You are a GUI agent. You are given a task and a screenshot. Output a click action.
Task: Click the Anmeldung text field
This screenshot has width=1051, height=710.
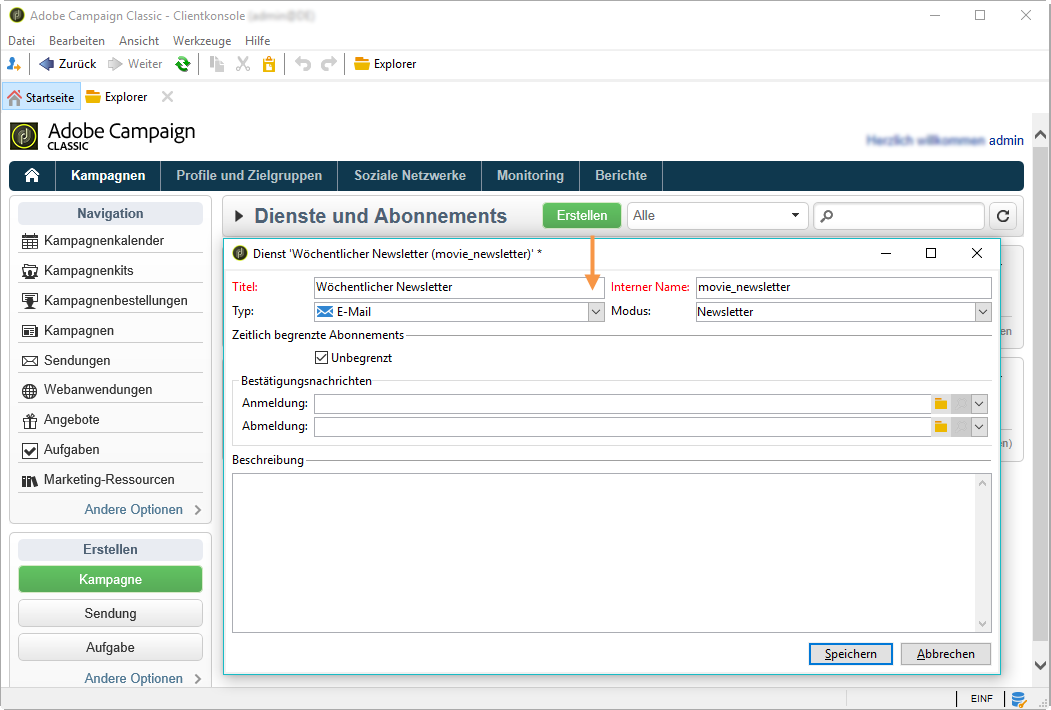point(622,404)
